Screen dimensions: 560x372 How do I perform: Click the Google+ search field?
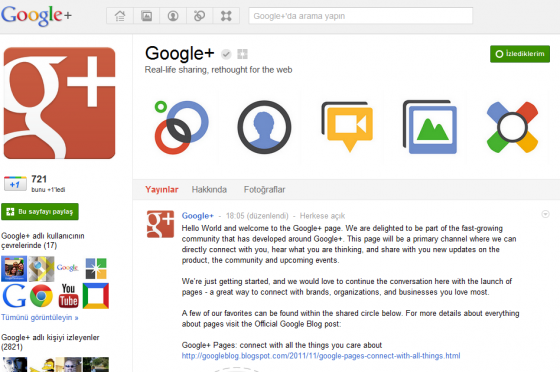pos(361,16)
